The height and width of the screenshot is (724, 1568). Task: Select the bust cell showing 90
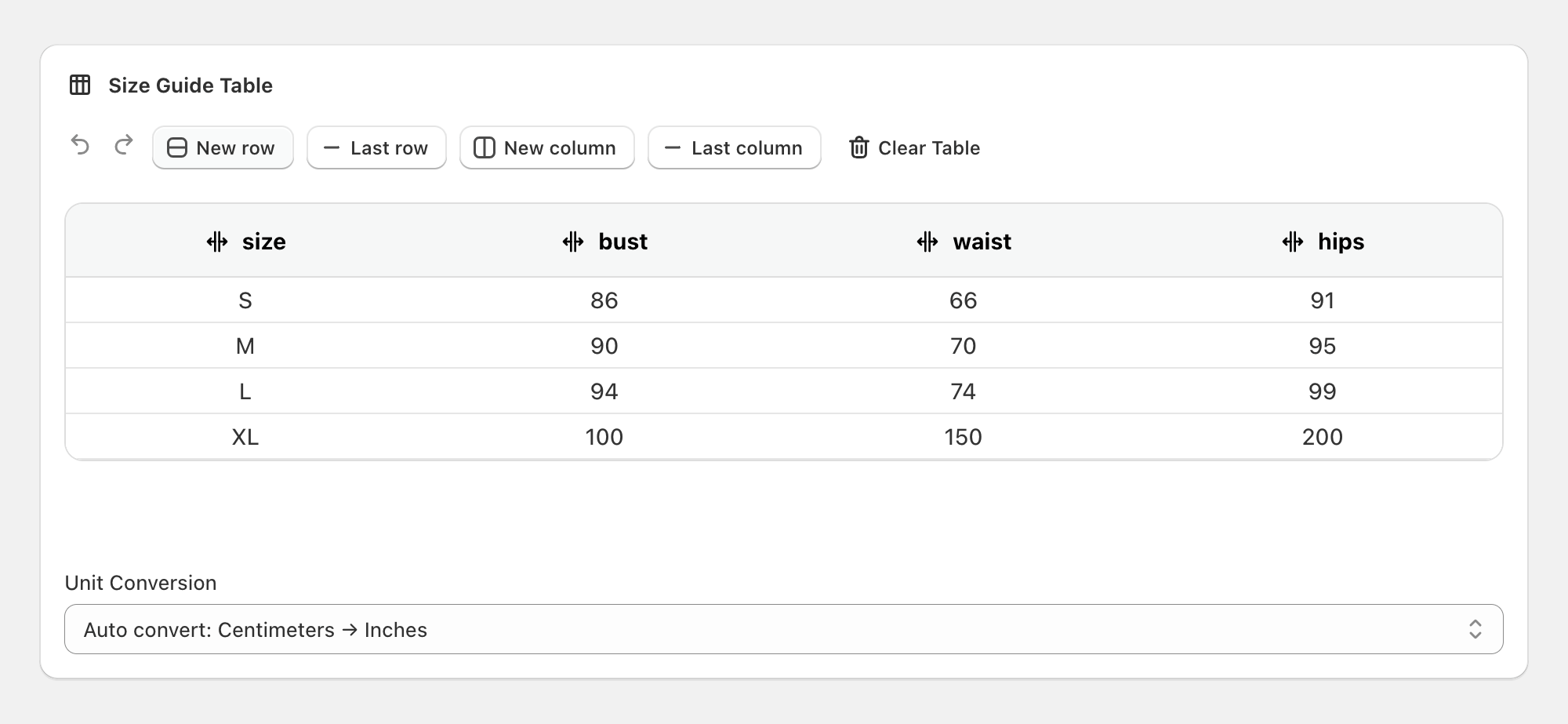click(x=604, y=345)
